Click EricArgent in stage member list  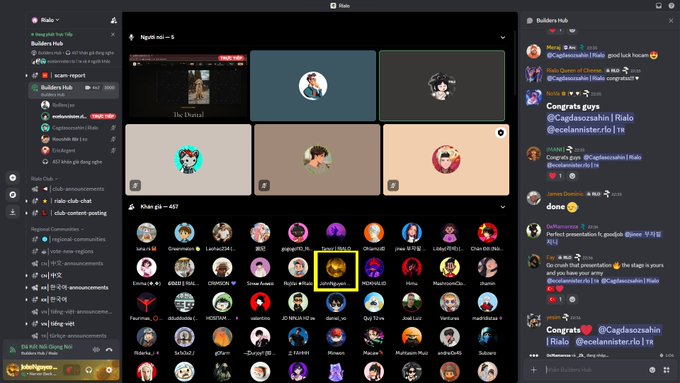(64, 151)
